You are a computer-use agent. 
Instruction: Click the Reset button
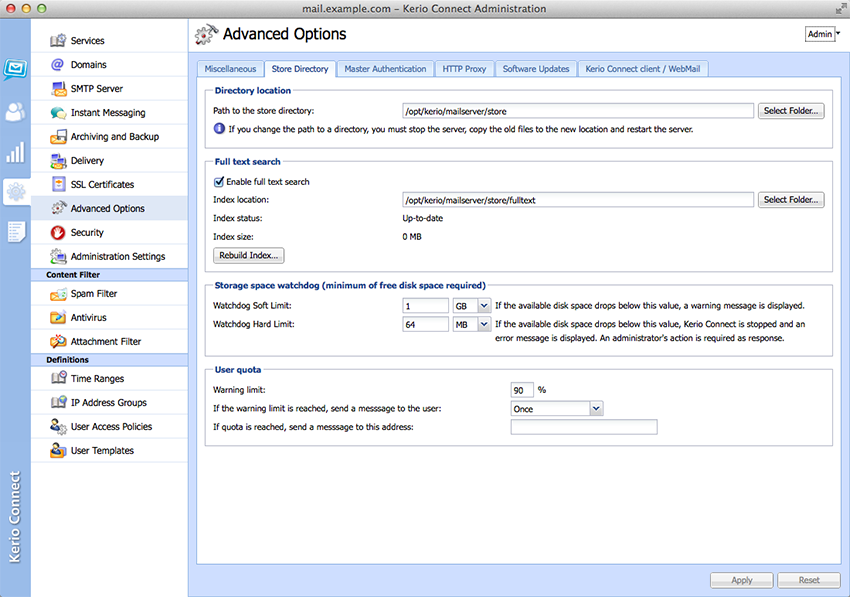809,580
